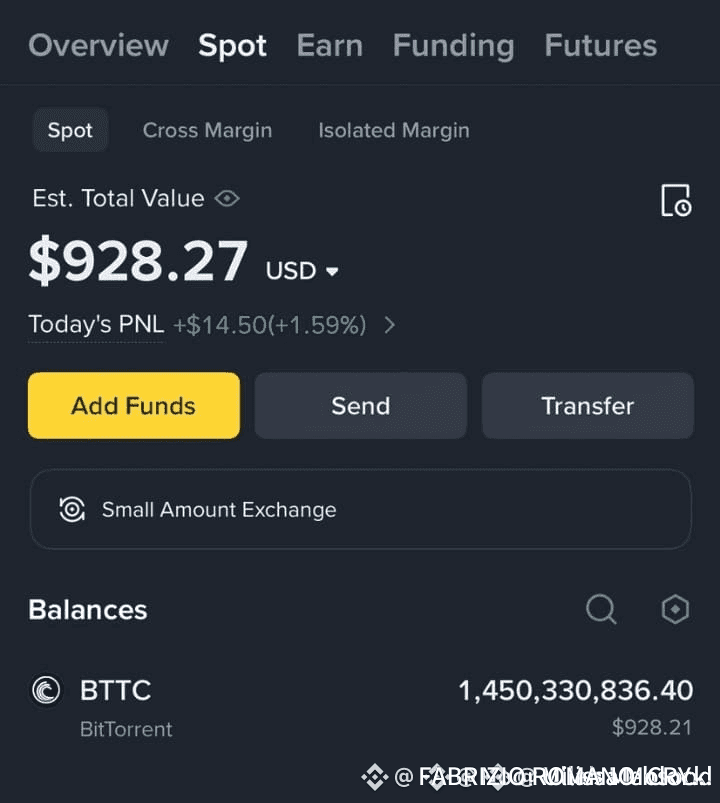Tap the BTTC BitTorrent coin logo
The image size is (720, 803).
tap(46, 690)
